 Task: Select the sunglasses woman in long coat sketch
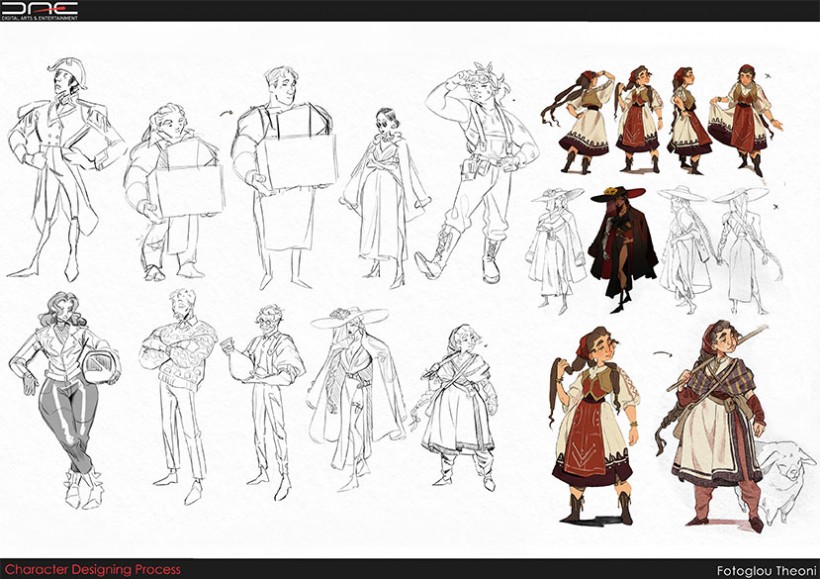point(386,197)
